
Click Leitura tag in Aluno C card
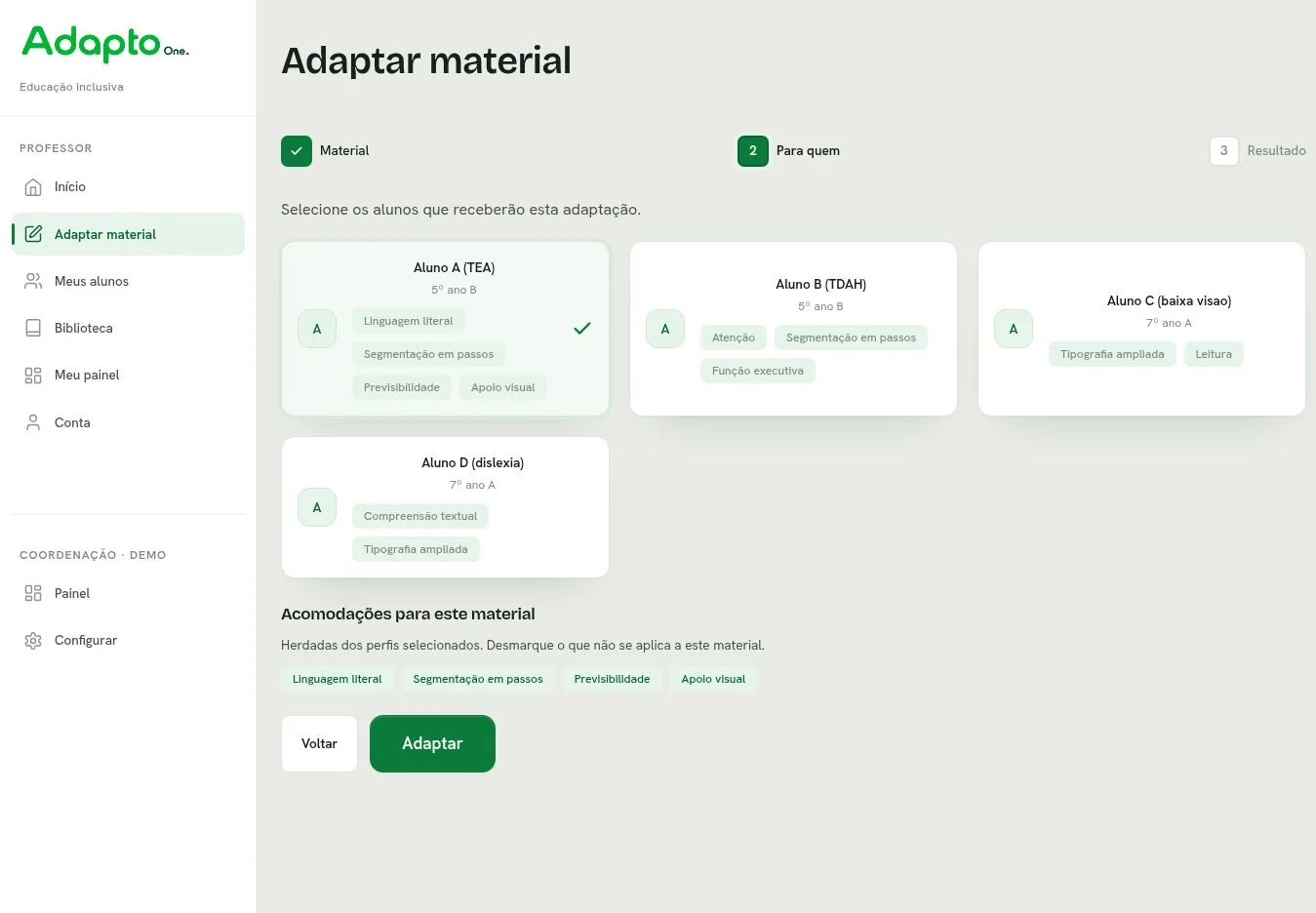[x=1214, y=354]
